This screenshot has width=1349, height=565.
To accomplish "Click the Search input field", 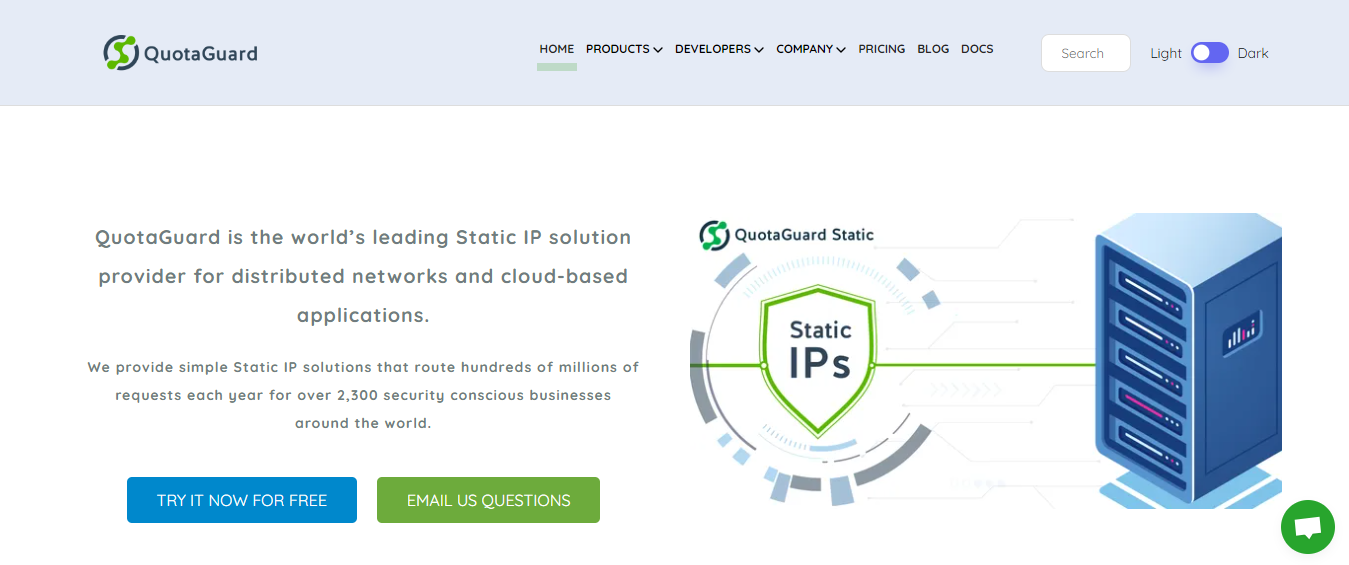I will (1086, 53).
